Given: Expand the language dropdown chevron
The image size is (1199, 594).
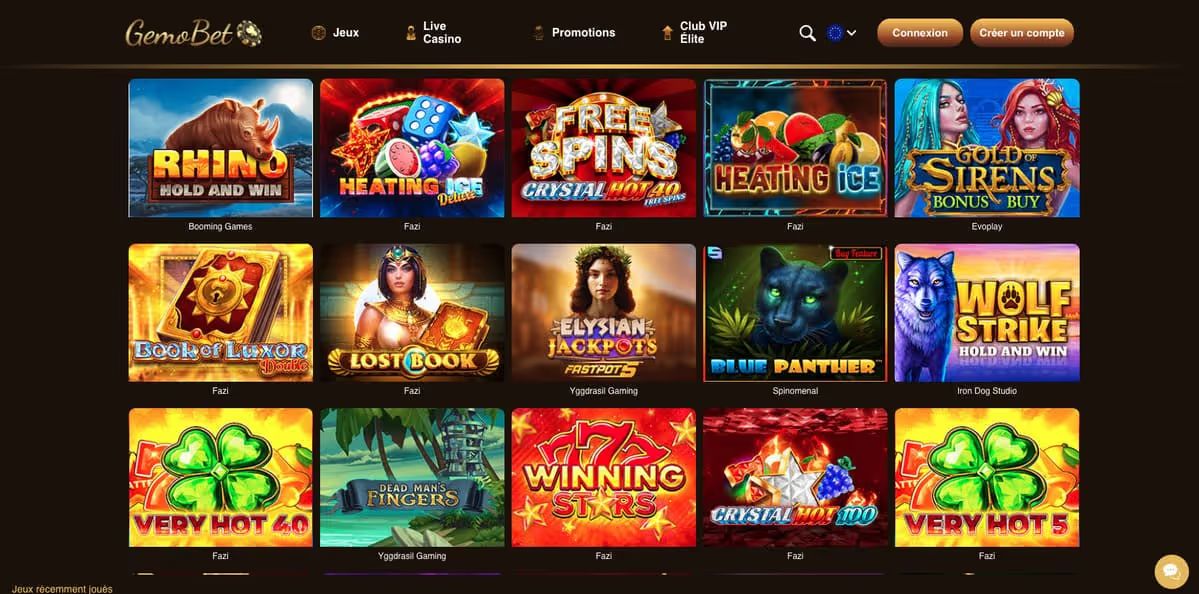Looking at the screenshot, I should (852, 33).
